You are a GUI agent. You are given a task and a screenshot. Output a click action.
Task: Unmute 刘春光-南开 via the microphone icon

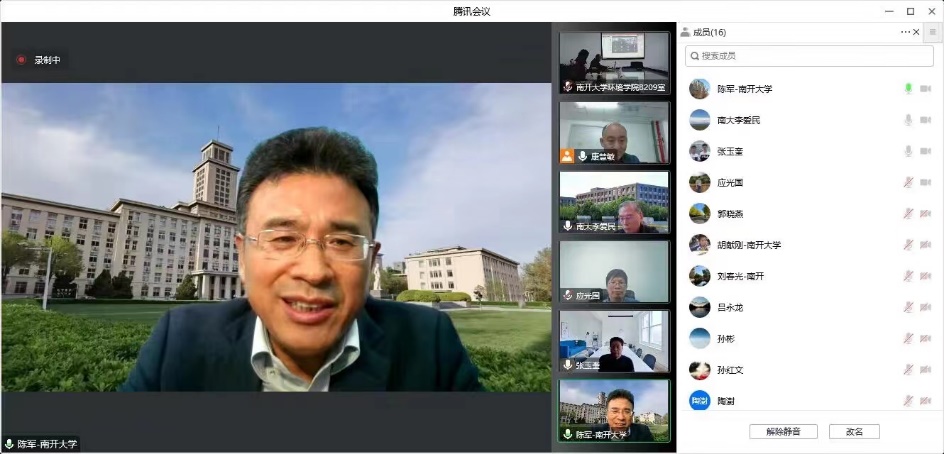[x=908, y=276]
